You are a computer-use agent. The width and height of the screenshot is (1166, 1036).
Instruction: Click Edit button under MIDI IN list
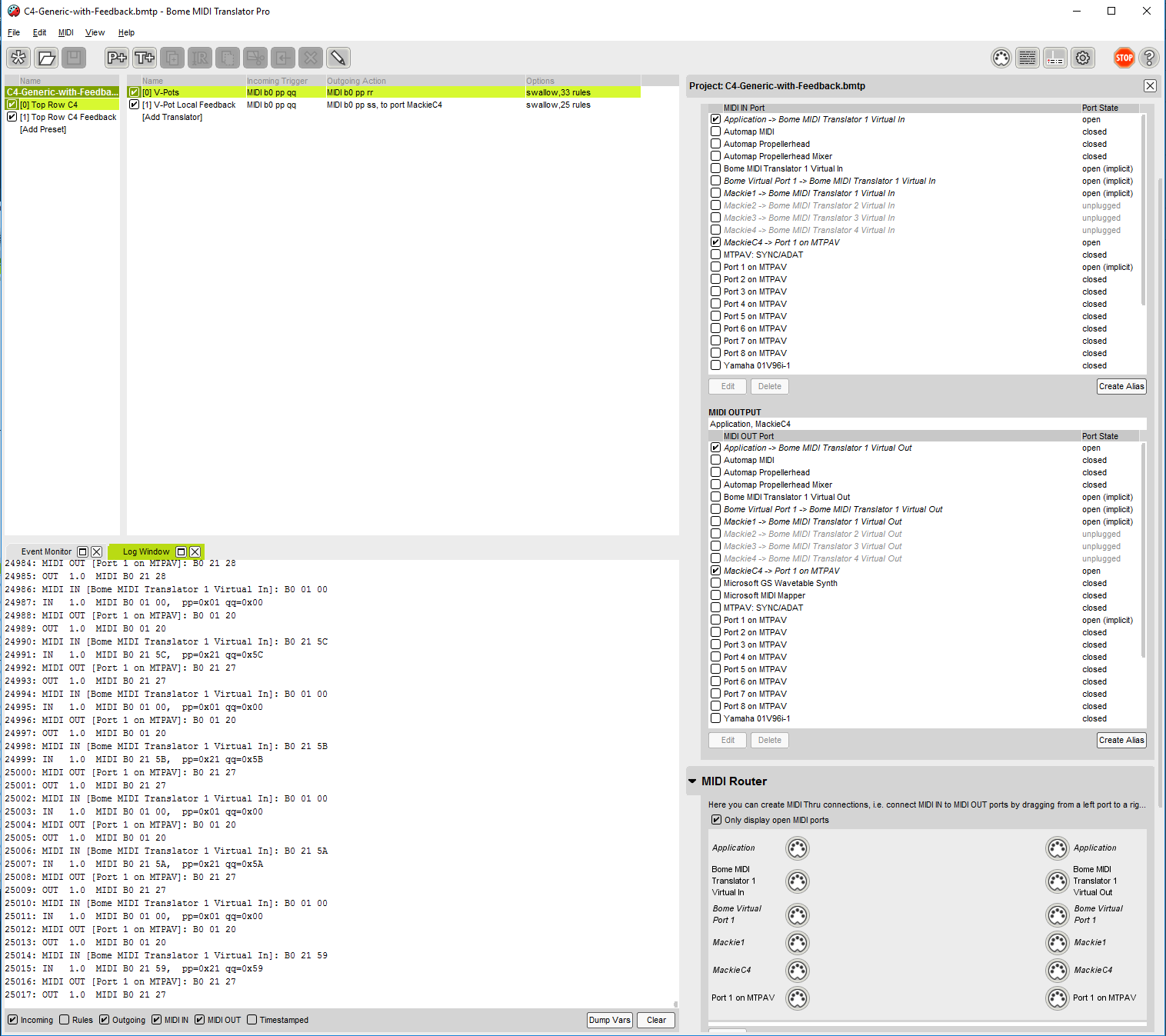[728, 386]
